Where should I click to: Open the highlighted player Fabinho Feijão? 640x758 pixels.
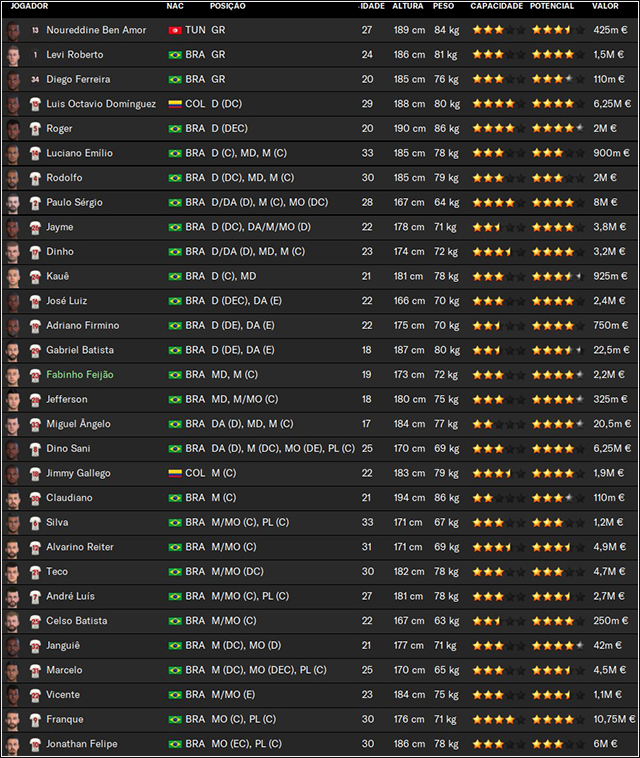(80, 375)
